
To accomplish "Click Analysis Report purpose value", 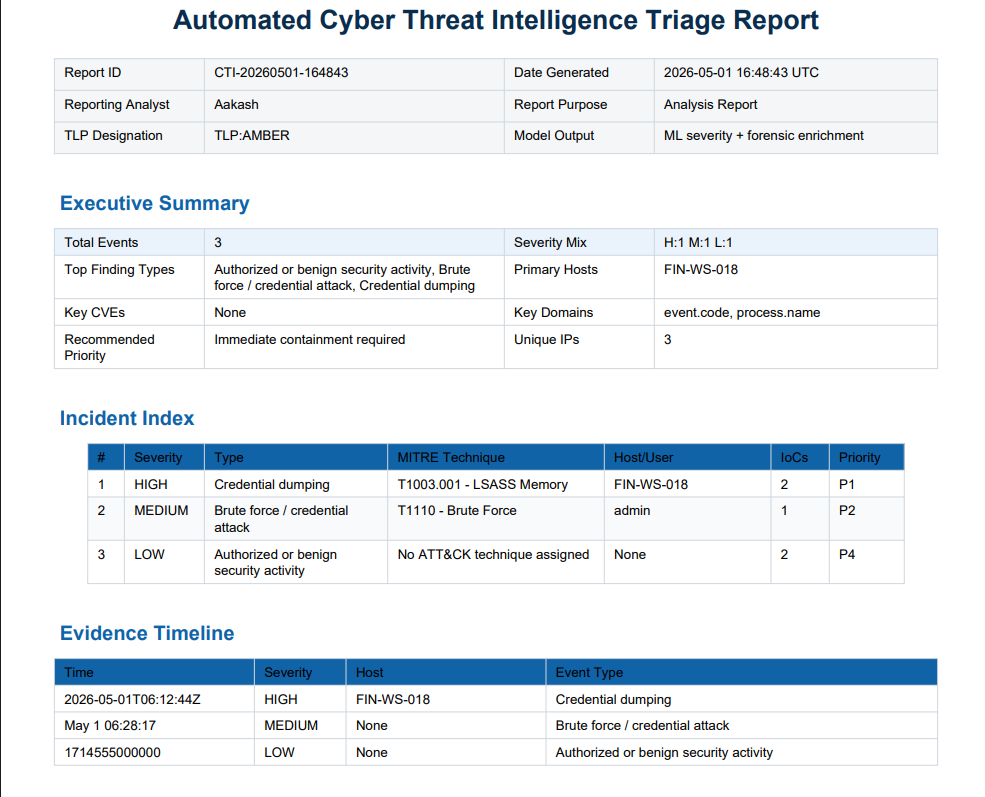I will coord(710,105).
